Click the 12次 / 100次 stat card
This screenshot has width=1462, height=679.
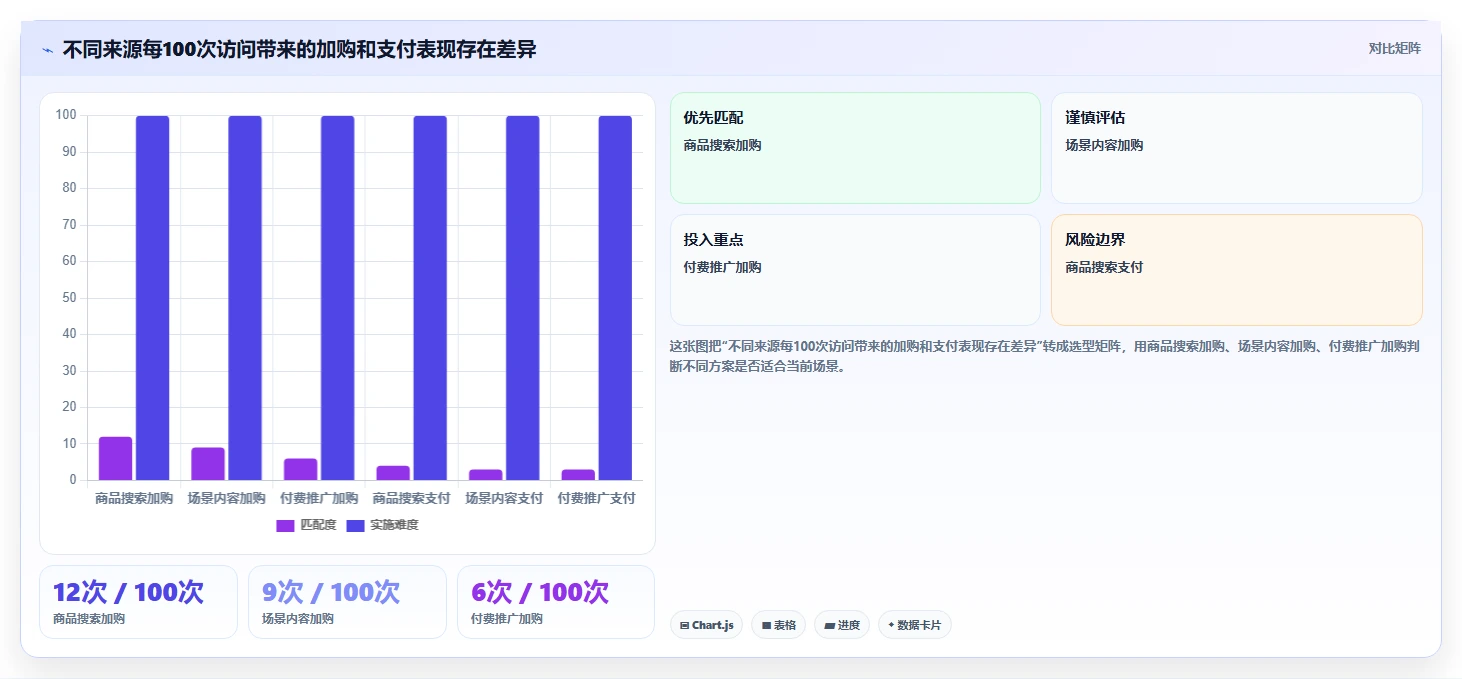click(138, 602)
